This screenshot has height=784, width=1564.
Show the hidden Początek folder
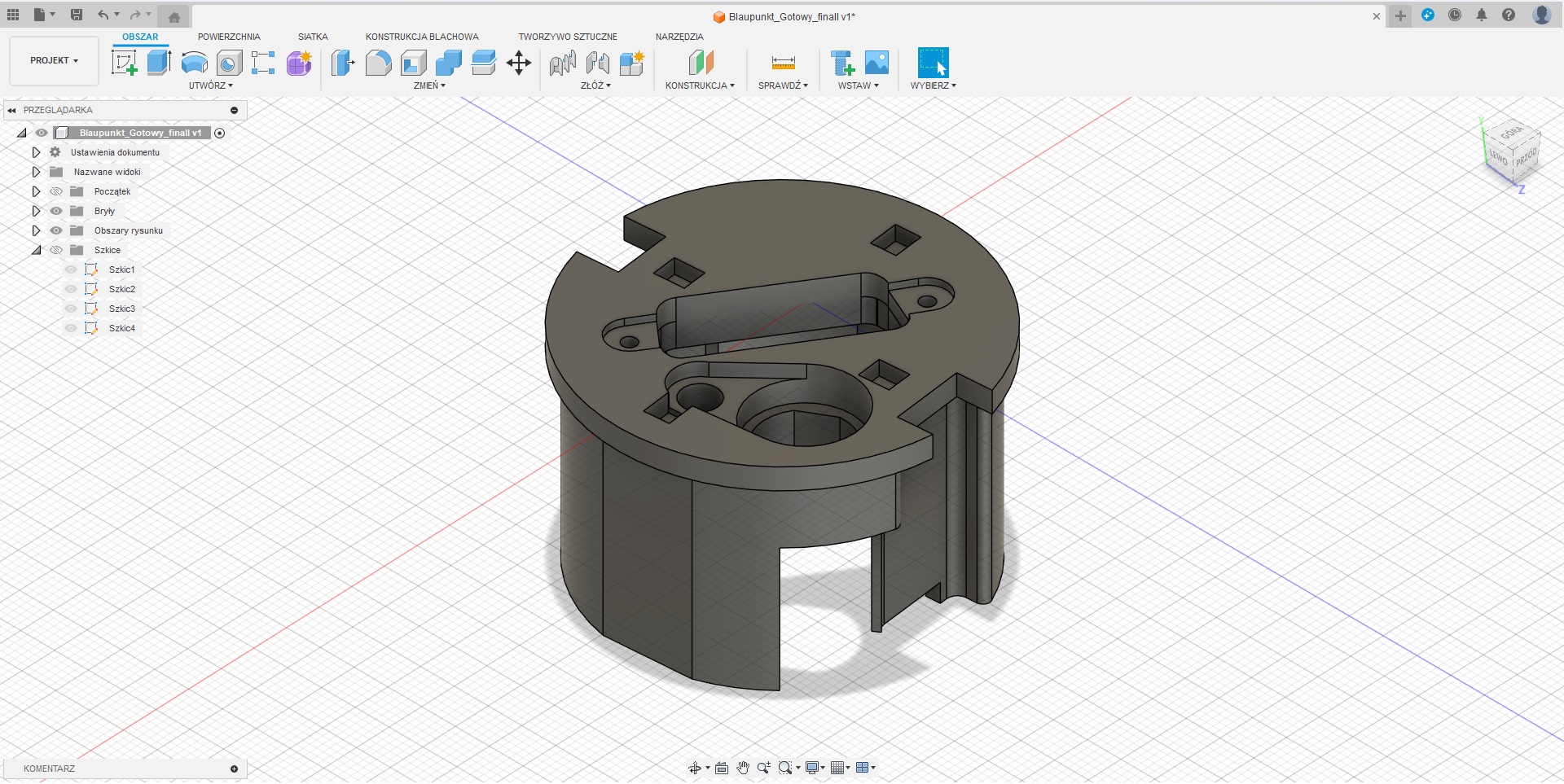click(x=56, y=191)
